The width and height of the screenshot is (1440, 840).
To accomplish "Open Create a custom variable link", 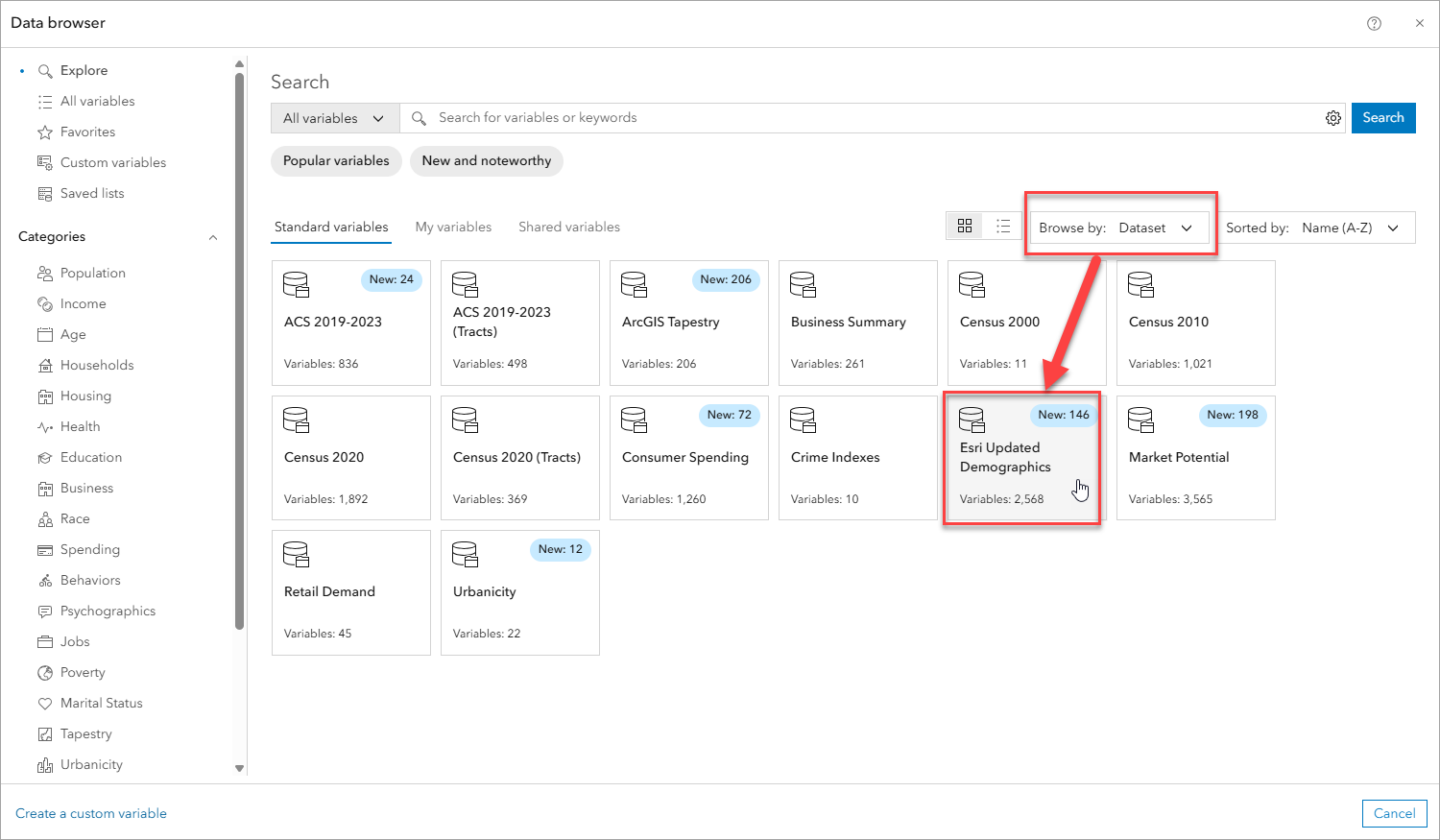I will click(90, 813).
